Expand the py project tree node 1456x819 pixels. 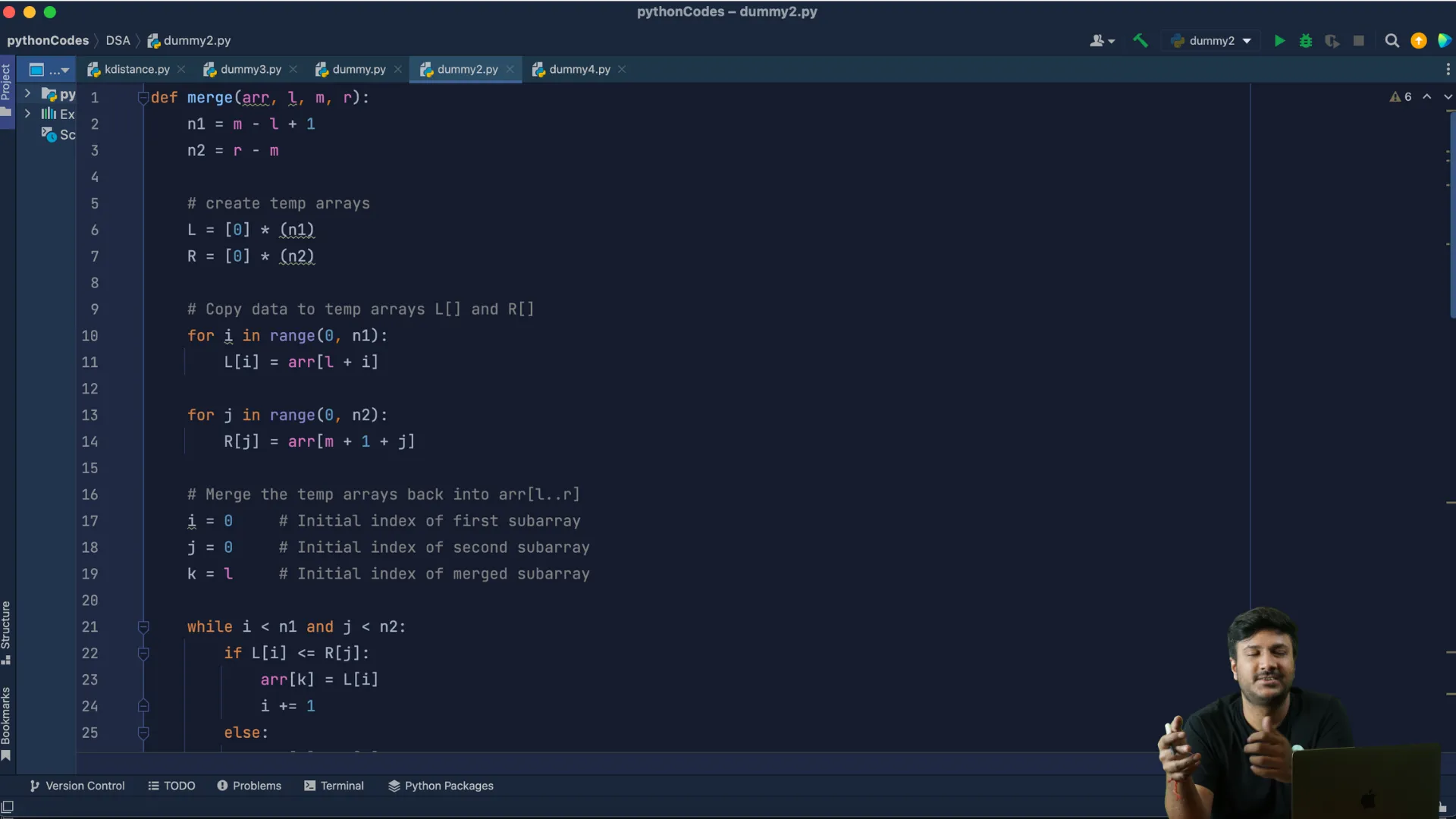pyautogui.click(x=27, y=94)
